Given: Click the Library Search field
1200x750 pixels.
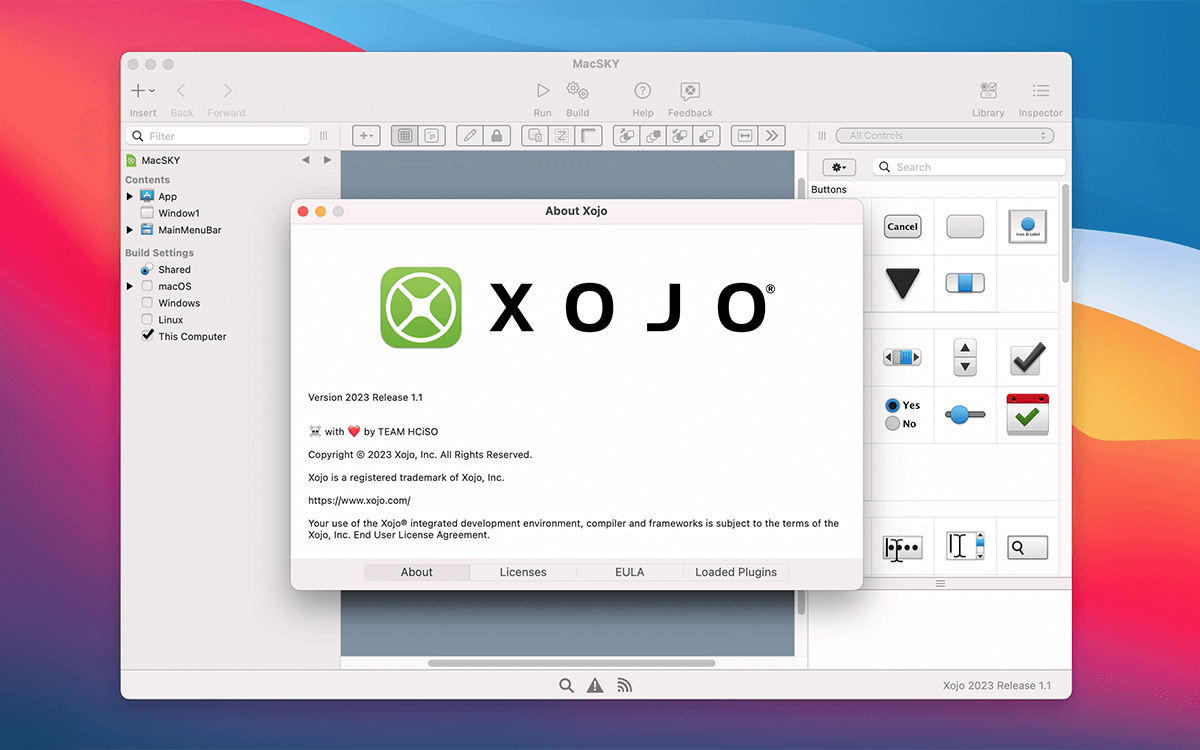Looking at the screenshot, I should pyautogui.click(x=969, y=167).
